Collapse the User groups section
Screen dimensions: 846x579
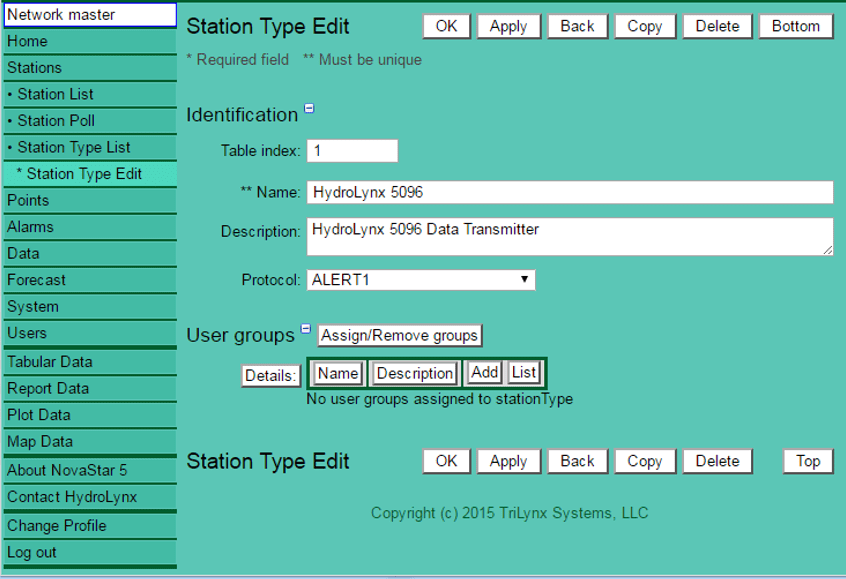click(x=306, y=328)
